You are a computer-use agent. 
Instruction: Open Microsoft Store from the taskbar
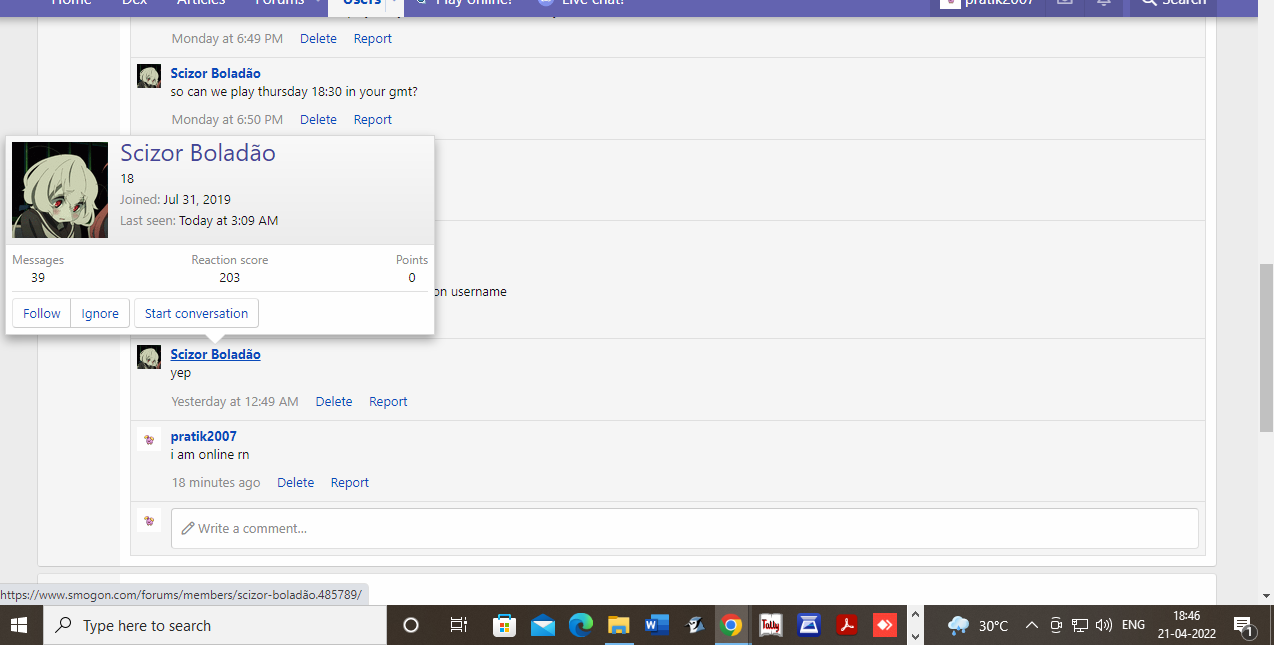[x=504, y=625]
